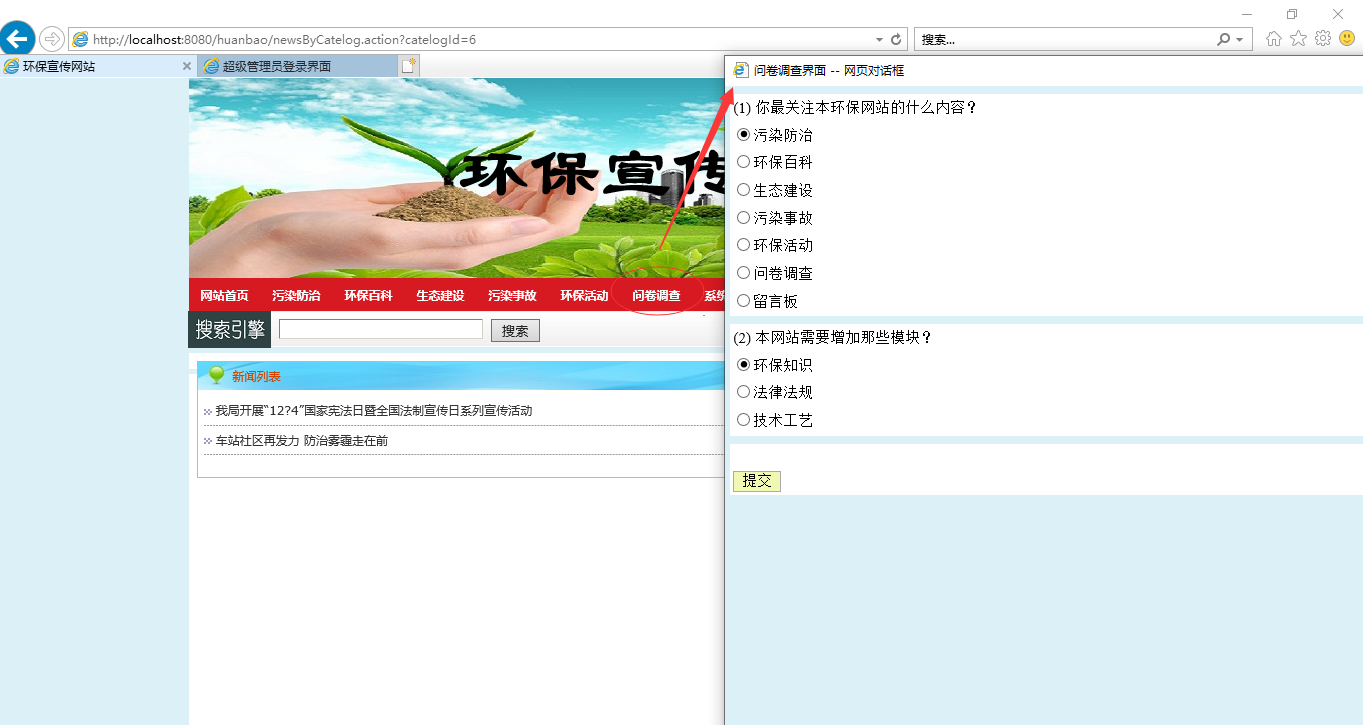Go back with the browser Back arrow

point(17,38)
